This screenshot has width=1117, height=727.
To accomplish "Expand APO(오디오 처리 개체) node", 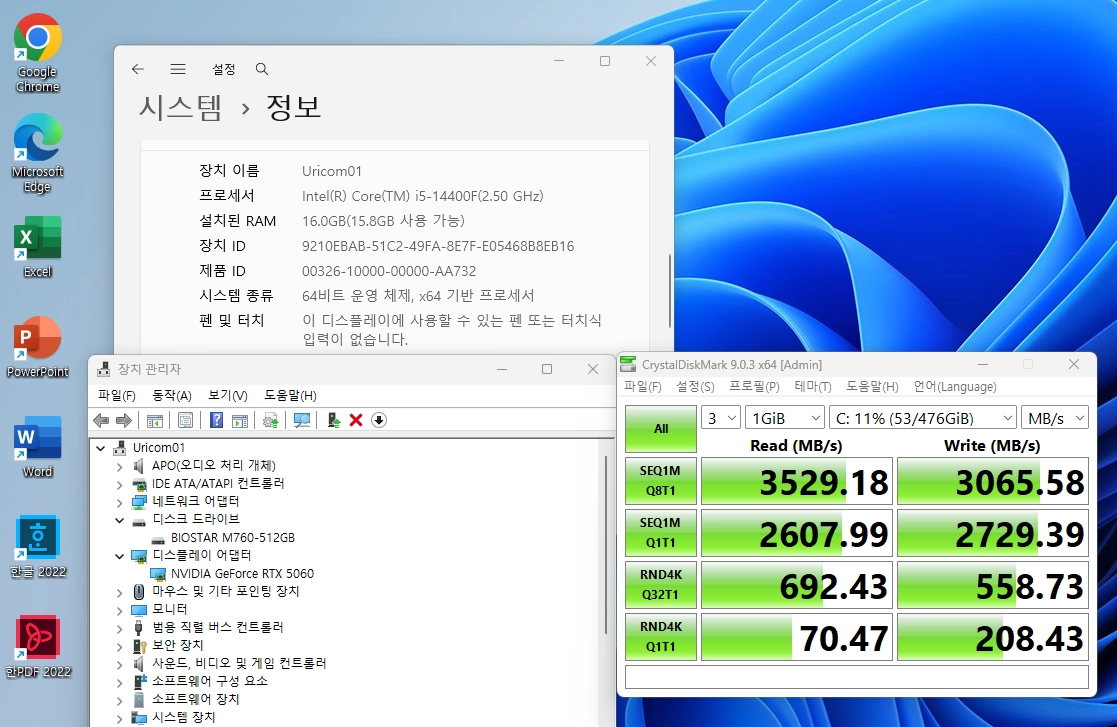I will (x=119, y=466).
